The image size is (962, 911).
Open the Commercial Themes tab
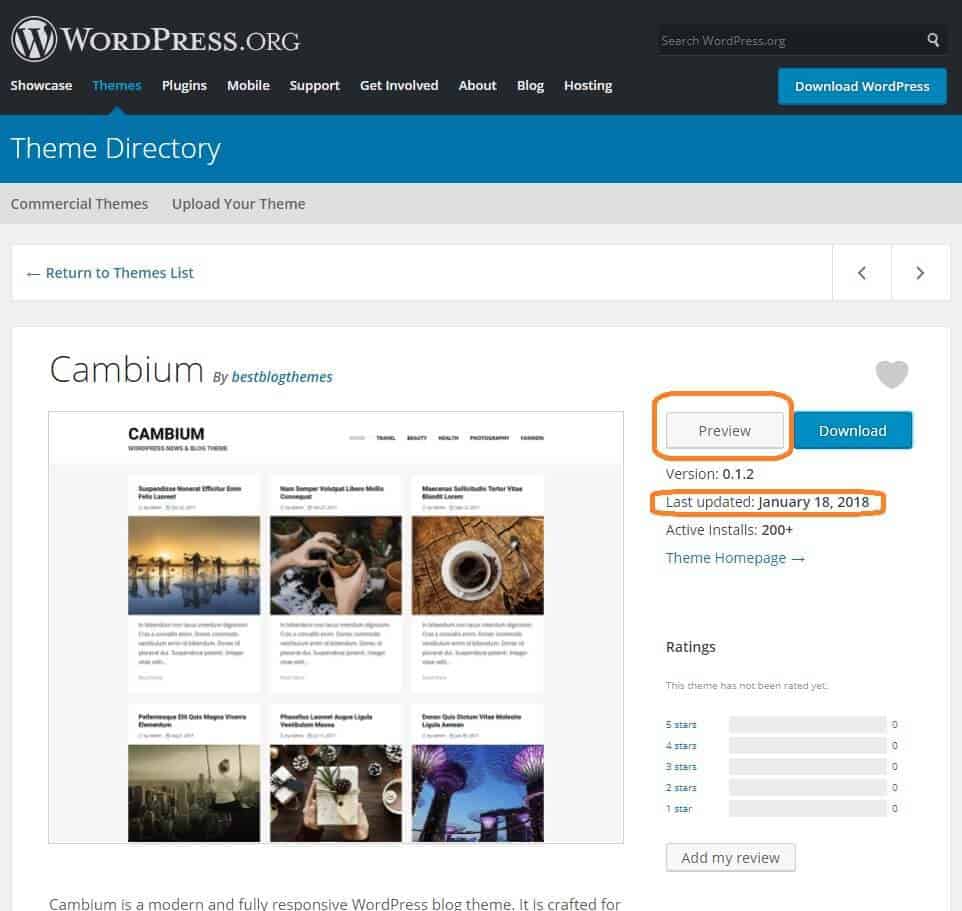(79, 204)
